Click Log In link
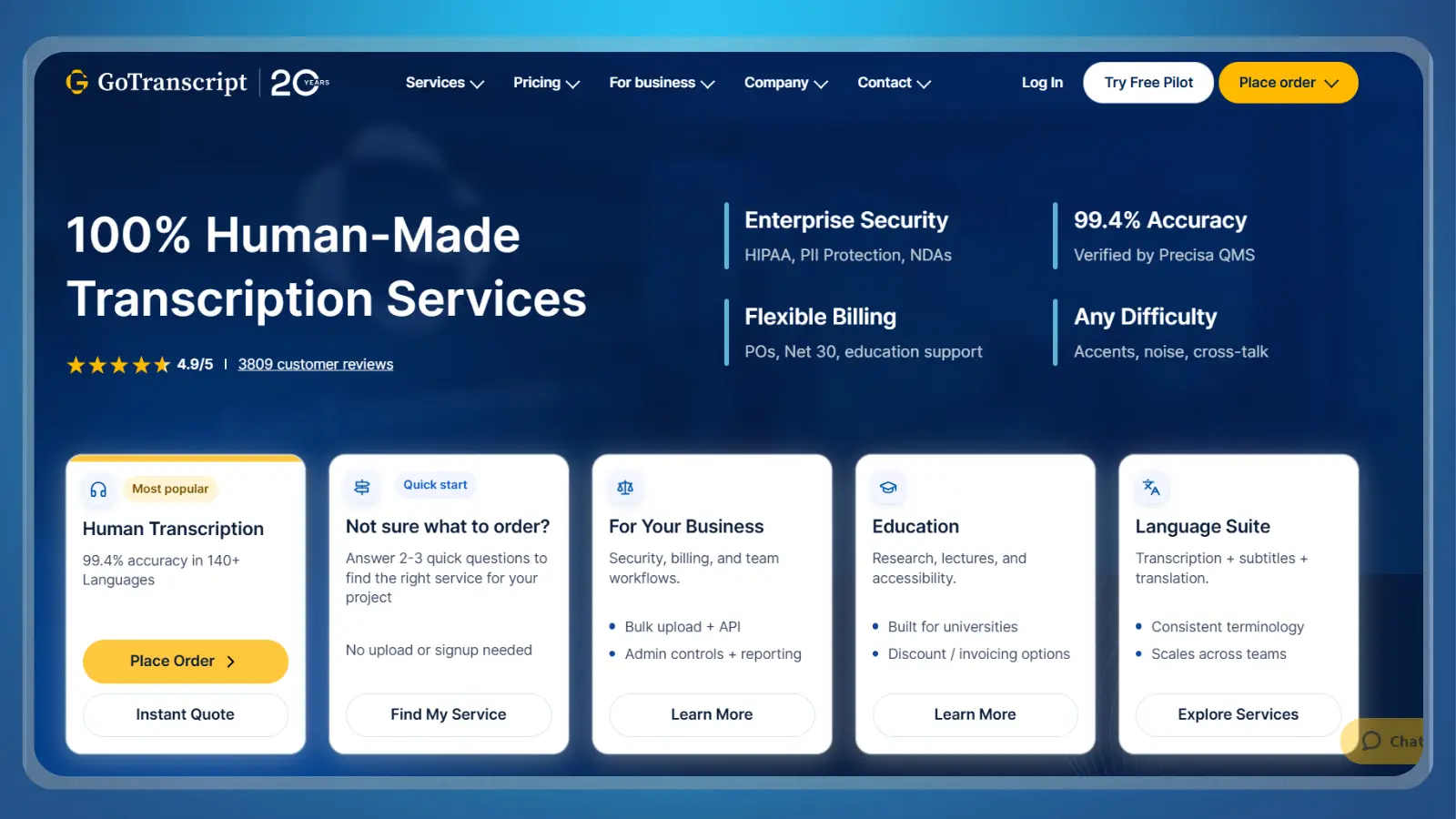 (1042, 83)
